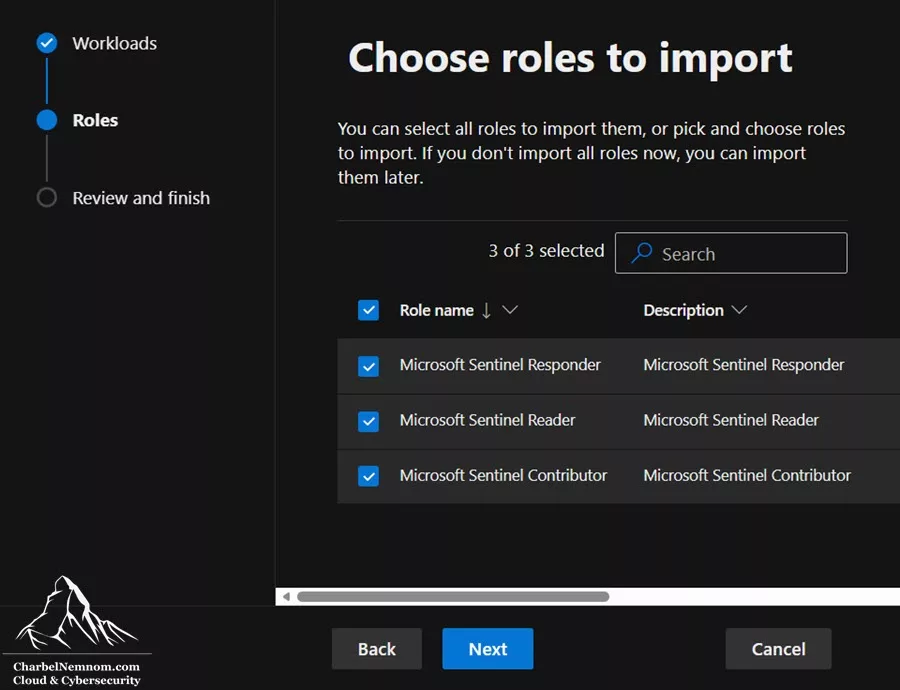900x690 pixels.
Task: Click the horizontal scrollbar thumb
Action: [453, 596]
